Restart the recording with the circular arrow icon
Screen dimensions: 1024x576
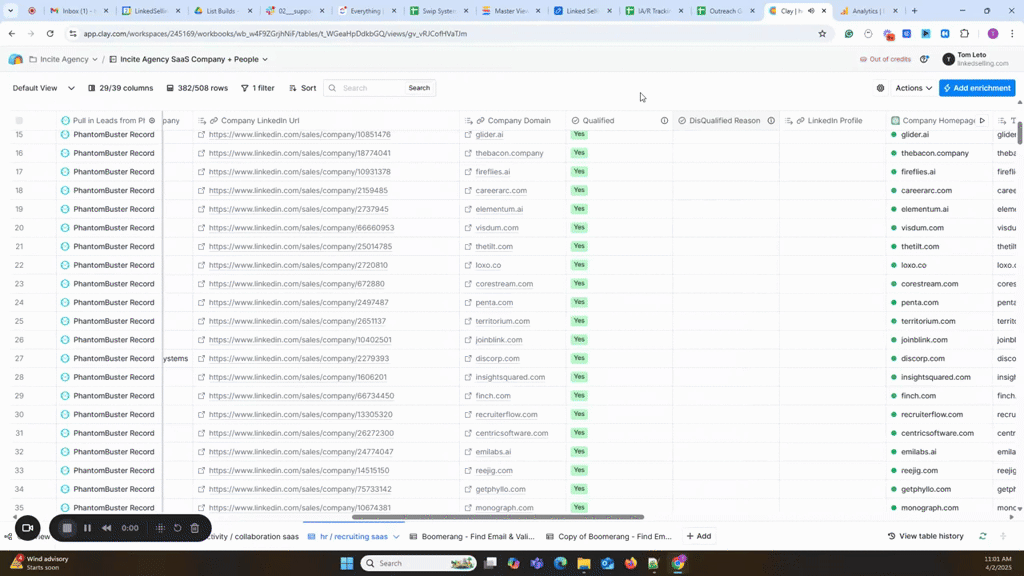click(177, 528)
